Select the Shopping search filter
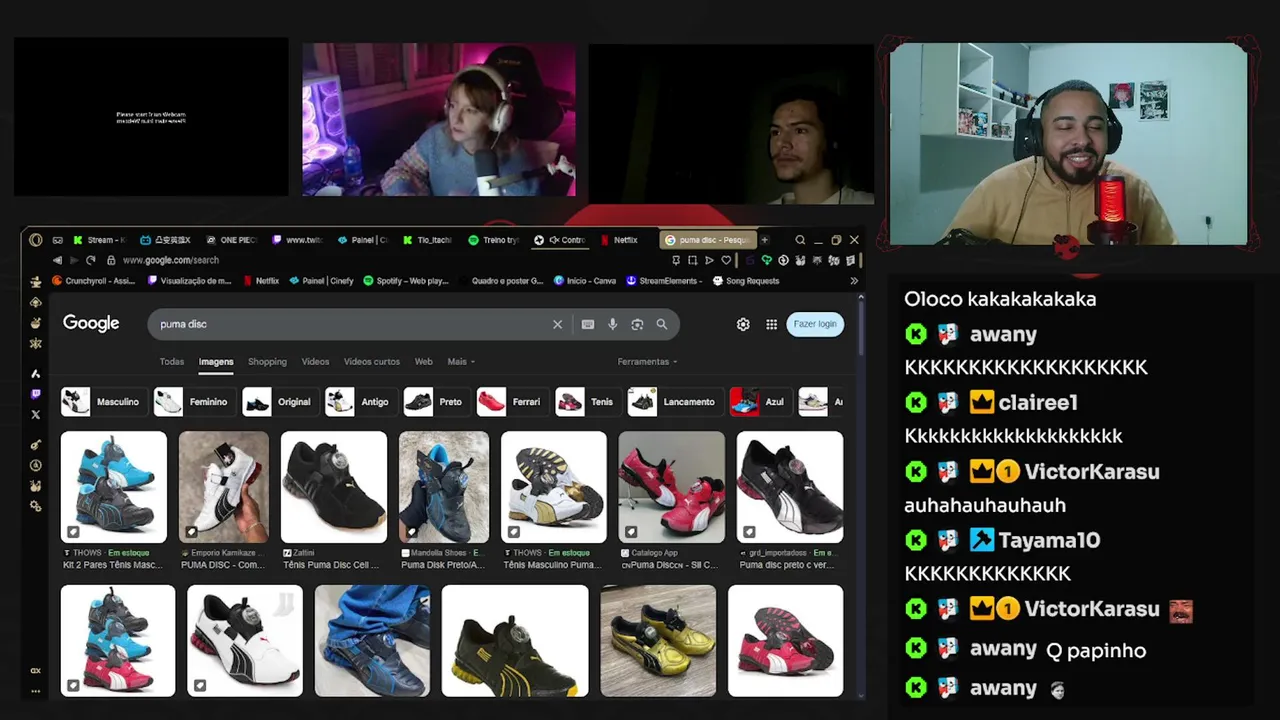This screenshot has width=1280, height=720. point(267,361)
